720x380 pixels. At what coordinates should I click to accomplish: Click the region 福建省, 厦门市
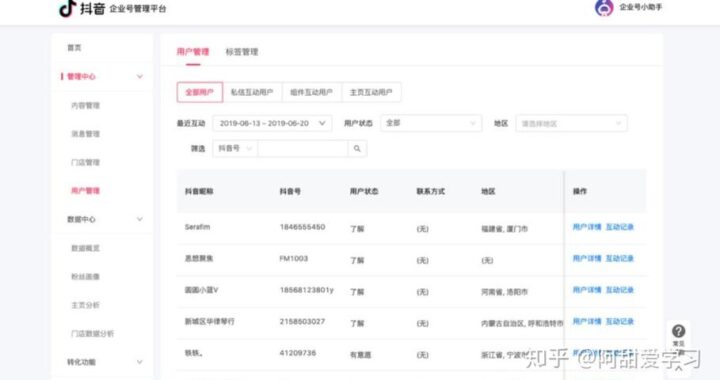[x=504, y=229]
